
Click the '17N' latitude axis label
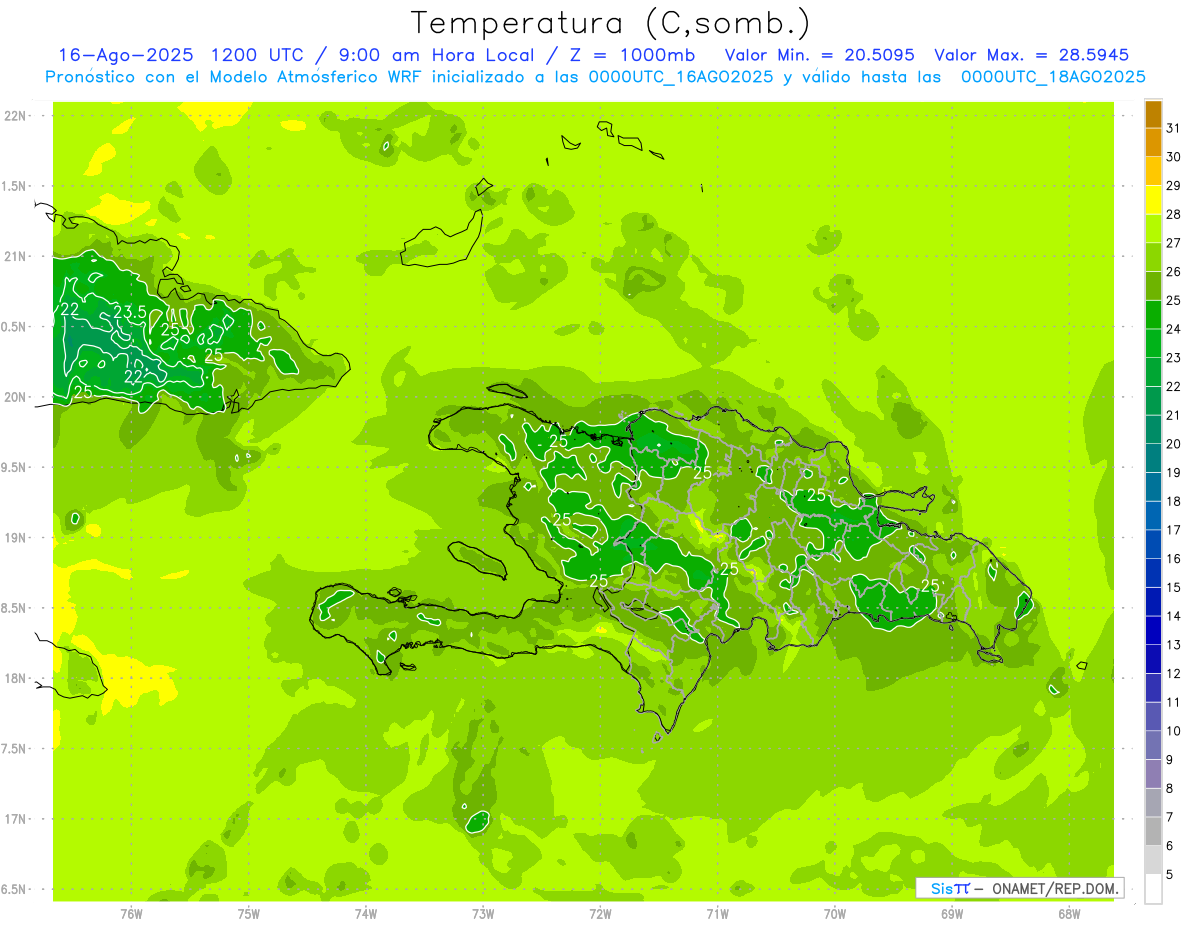tap(14, 819)
